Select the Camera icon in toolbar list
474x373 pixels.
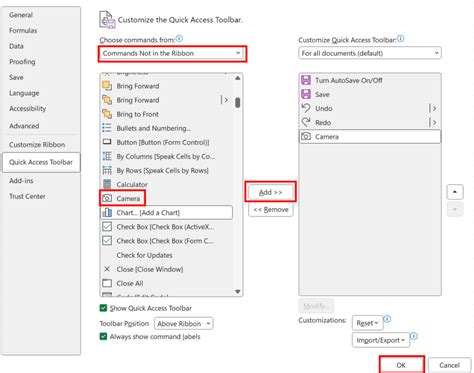point(306,136)
